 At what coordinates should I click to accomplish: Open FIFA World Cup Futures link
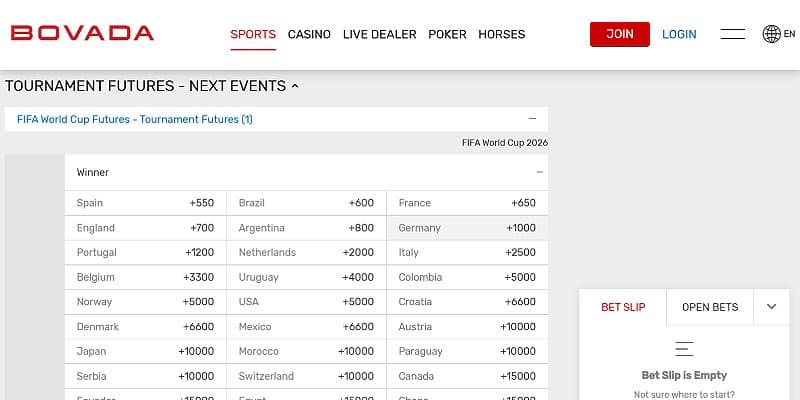[134, 119]
